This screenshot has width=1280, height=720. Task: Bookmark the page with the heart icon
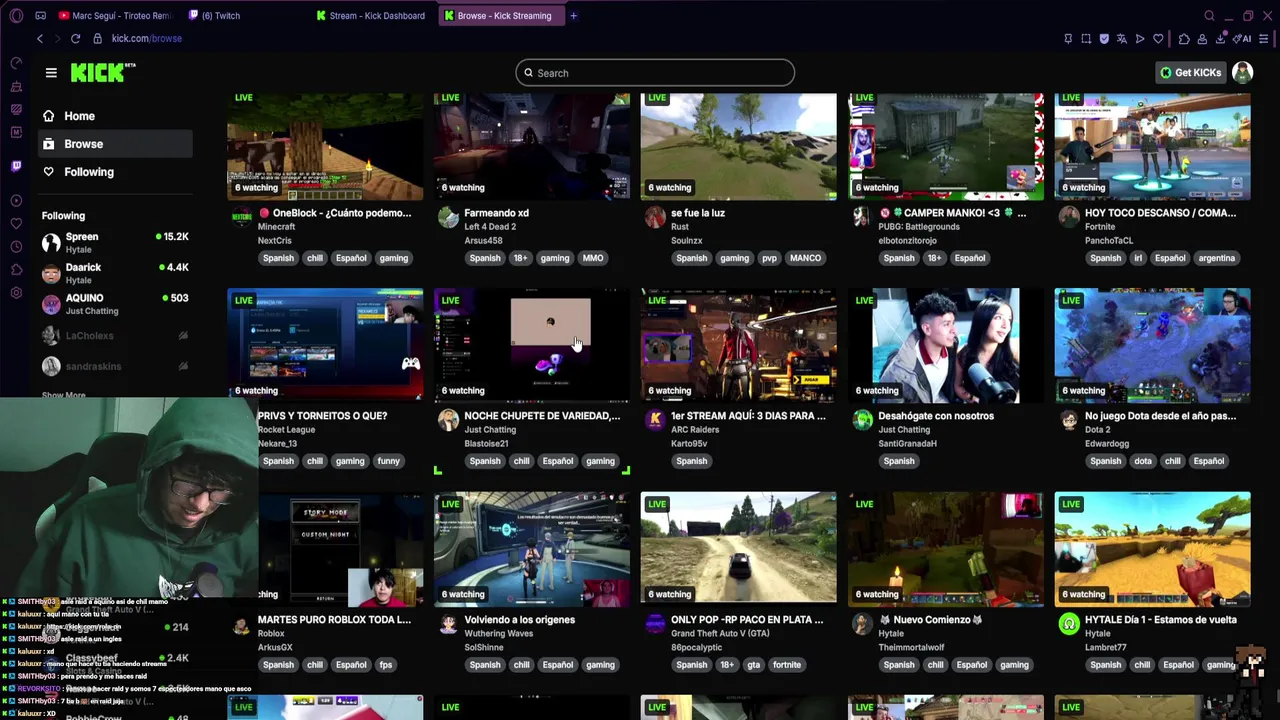(x=1158, y=39)
